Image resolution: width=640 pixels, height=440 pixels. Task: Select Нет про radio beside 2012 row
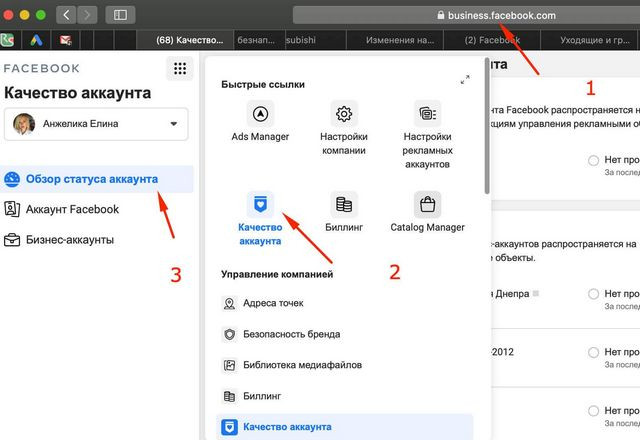(593, 352)
